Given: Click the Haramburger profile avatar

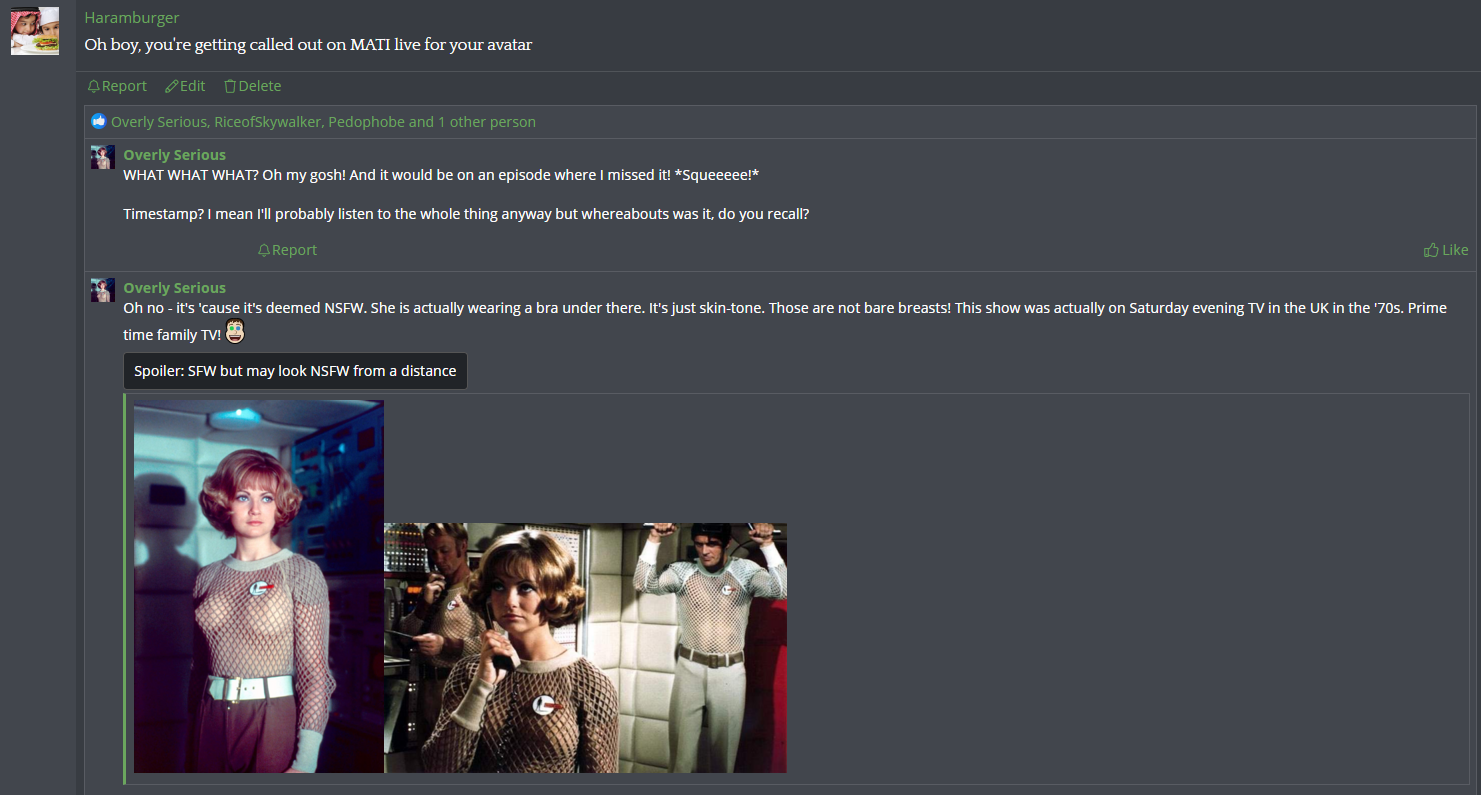Looking at the screenshot, I should 35,31.
